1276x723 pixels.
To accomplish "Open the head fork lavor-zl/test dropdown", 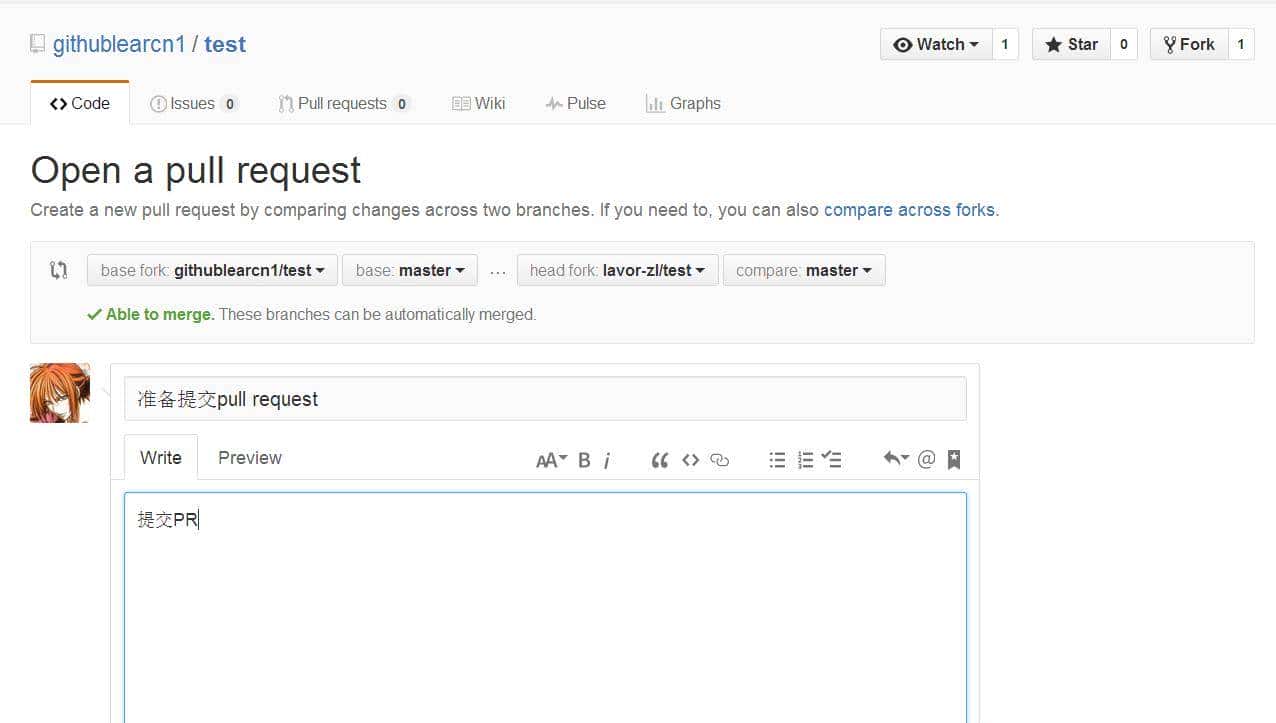I will coord(617,270).
